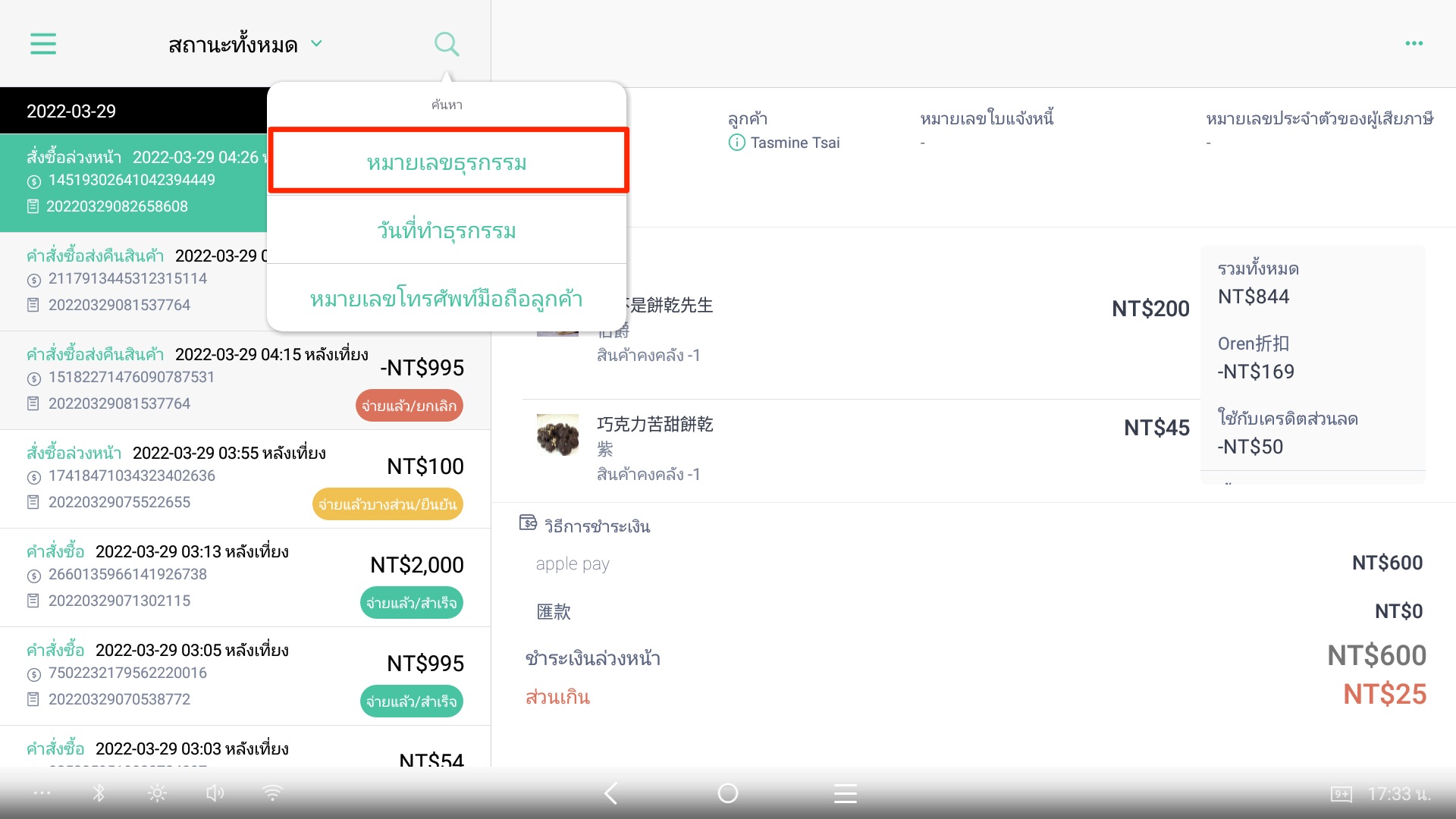Open the return order with -NT$995
This screenshot has height=819, width=1456.
click(x=245, y=380)
